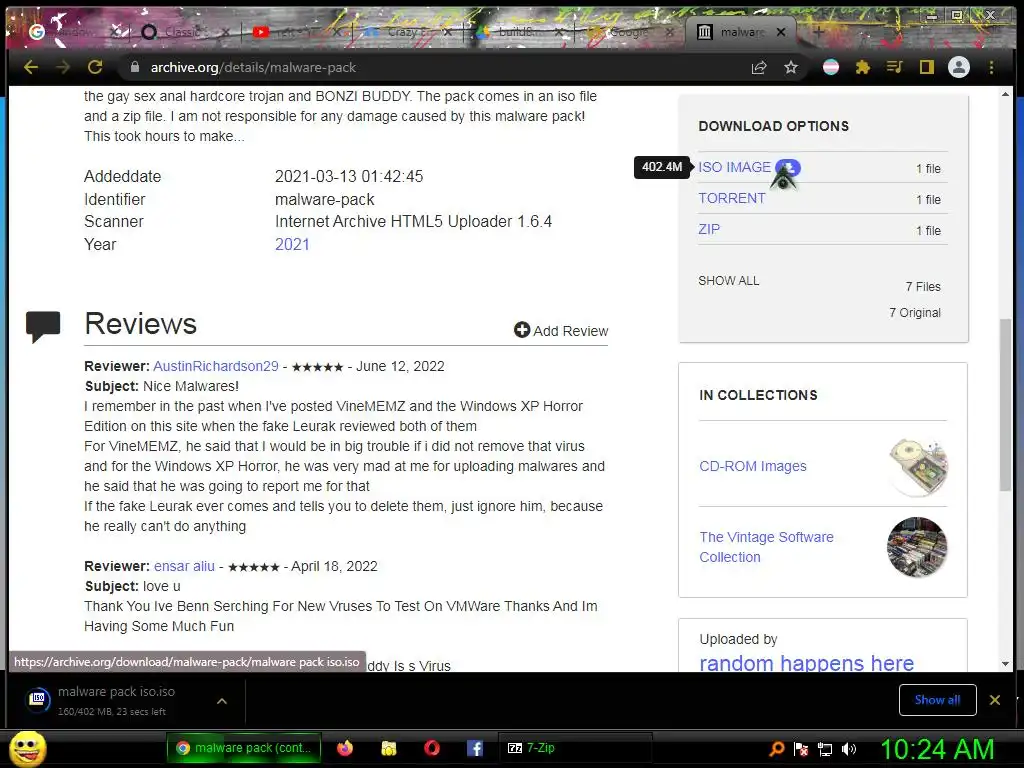The height and width of the screenshot is (768, 1024).
Task: Click the Add Review button
Action: coord(561,330)
